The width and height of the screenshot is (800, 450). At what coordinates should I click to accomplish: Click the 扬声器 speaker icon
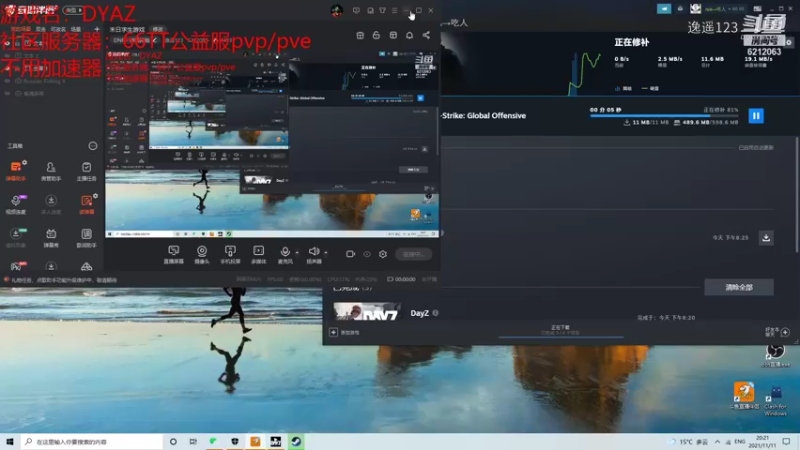313,252
